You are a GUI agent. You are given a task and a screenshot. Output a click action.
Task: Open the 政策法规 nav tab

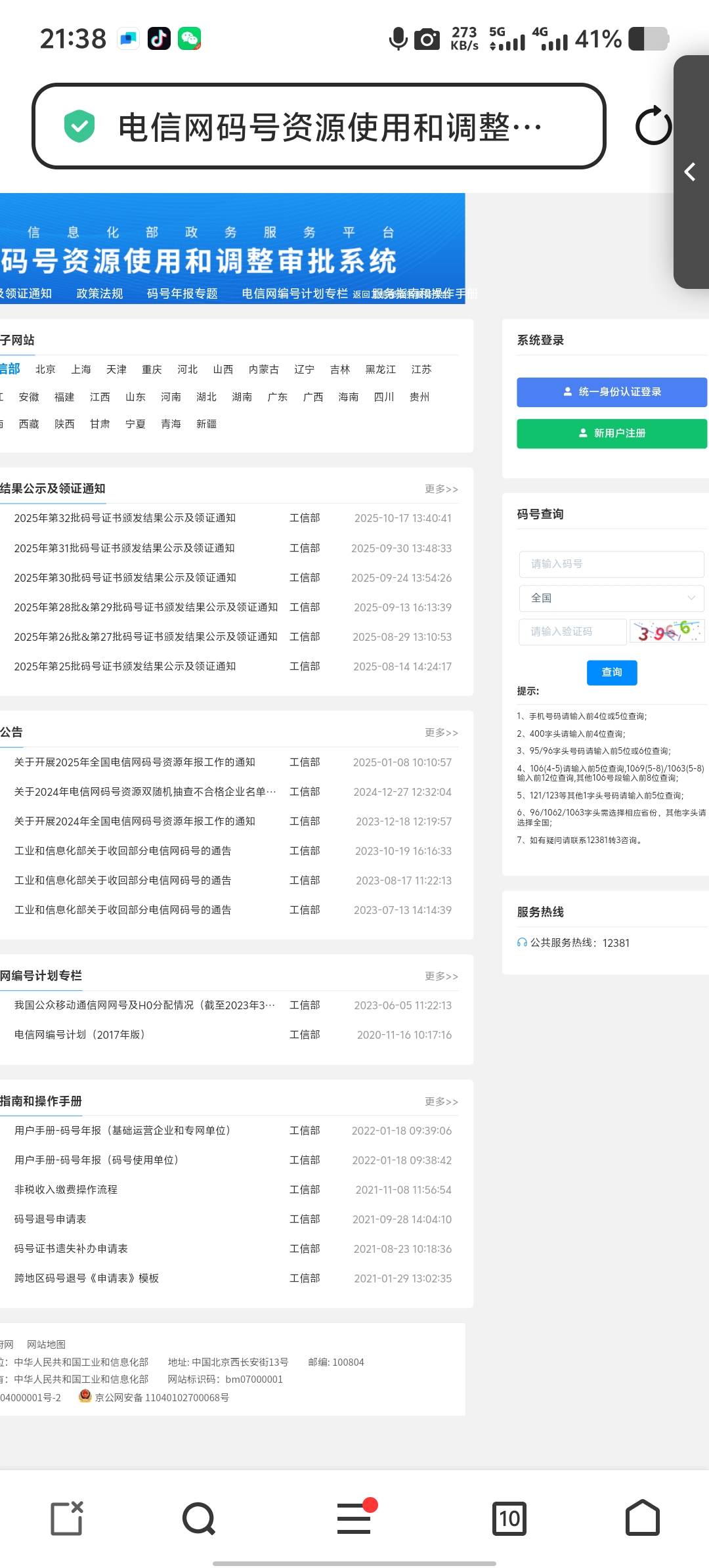click(100, 294)
